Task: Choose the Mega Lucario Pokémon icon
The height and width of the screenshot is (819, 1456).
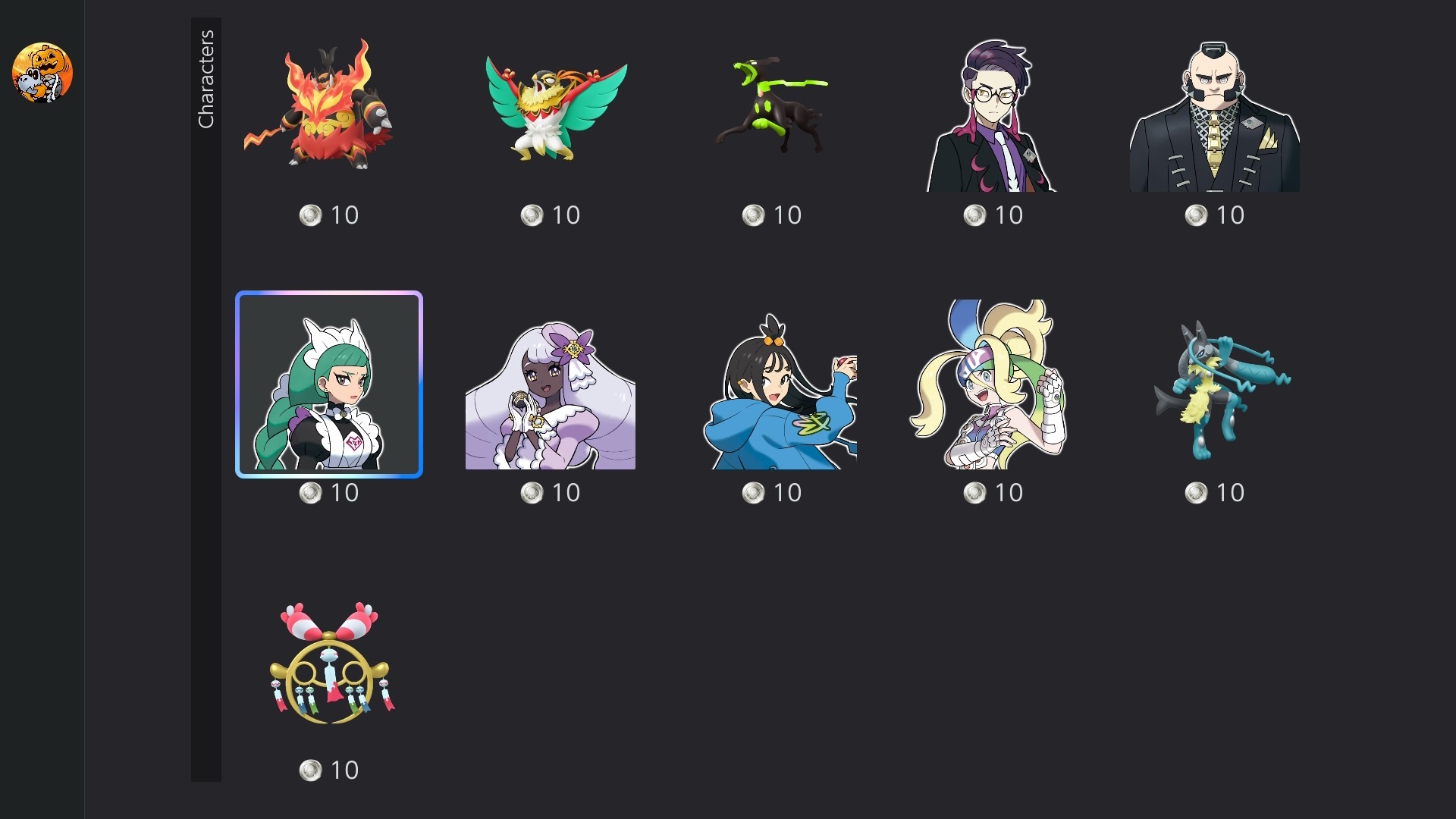Action: coord(1222,390)
